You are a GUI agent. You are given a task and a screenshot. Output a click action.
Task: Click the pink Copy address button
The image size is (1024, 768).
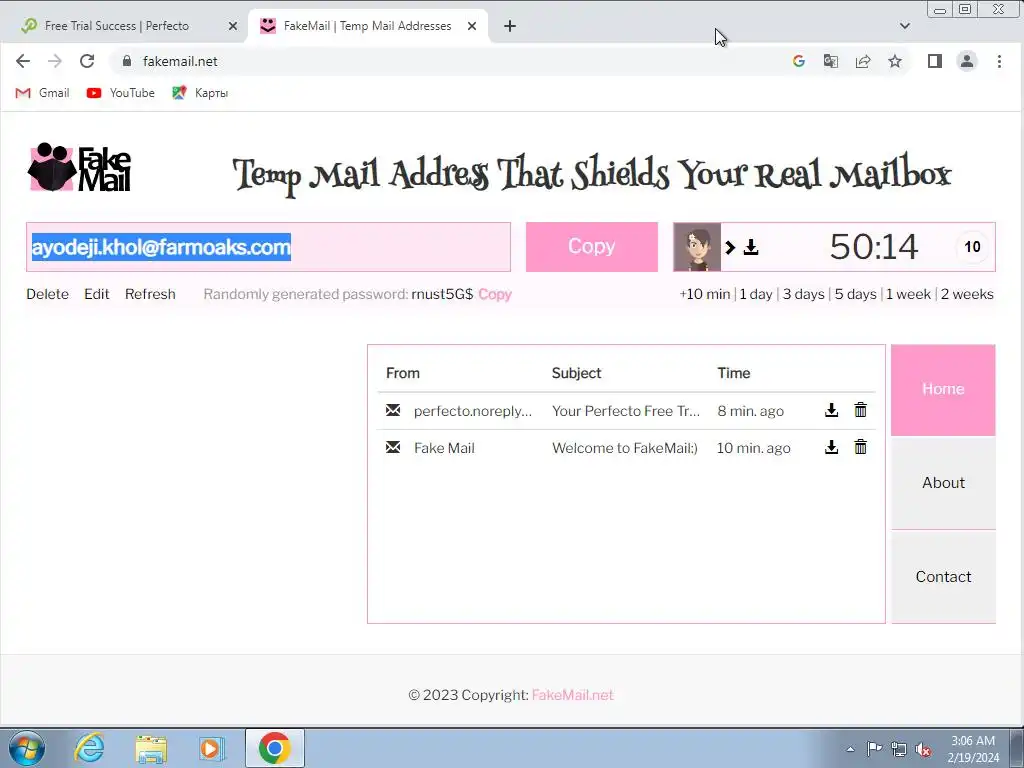(x=592, y=247)
